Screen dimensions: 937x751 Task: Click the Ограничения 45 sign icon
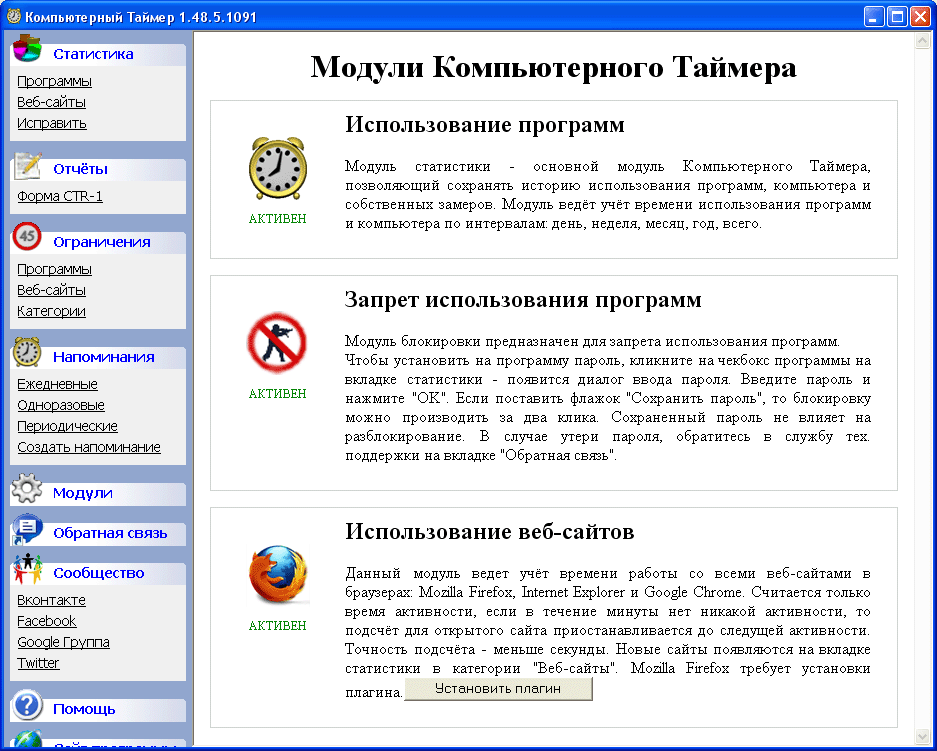pos(27,238)
